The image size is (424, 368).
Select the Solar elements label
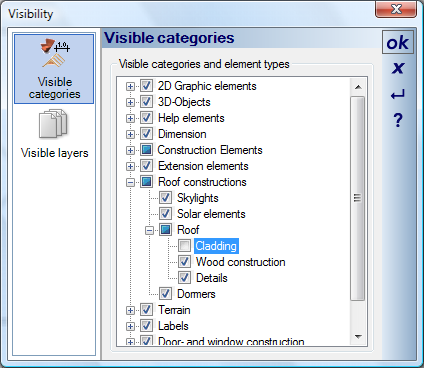click(x=211, y=214)
